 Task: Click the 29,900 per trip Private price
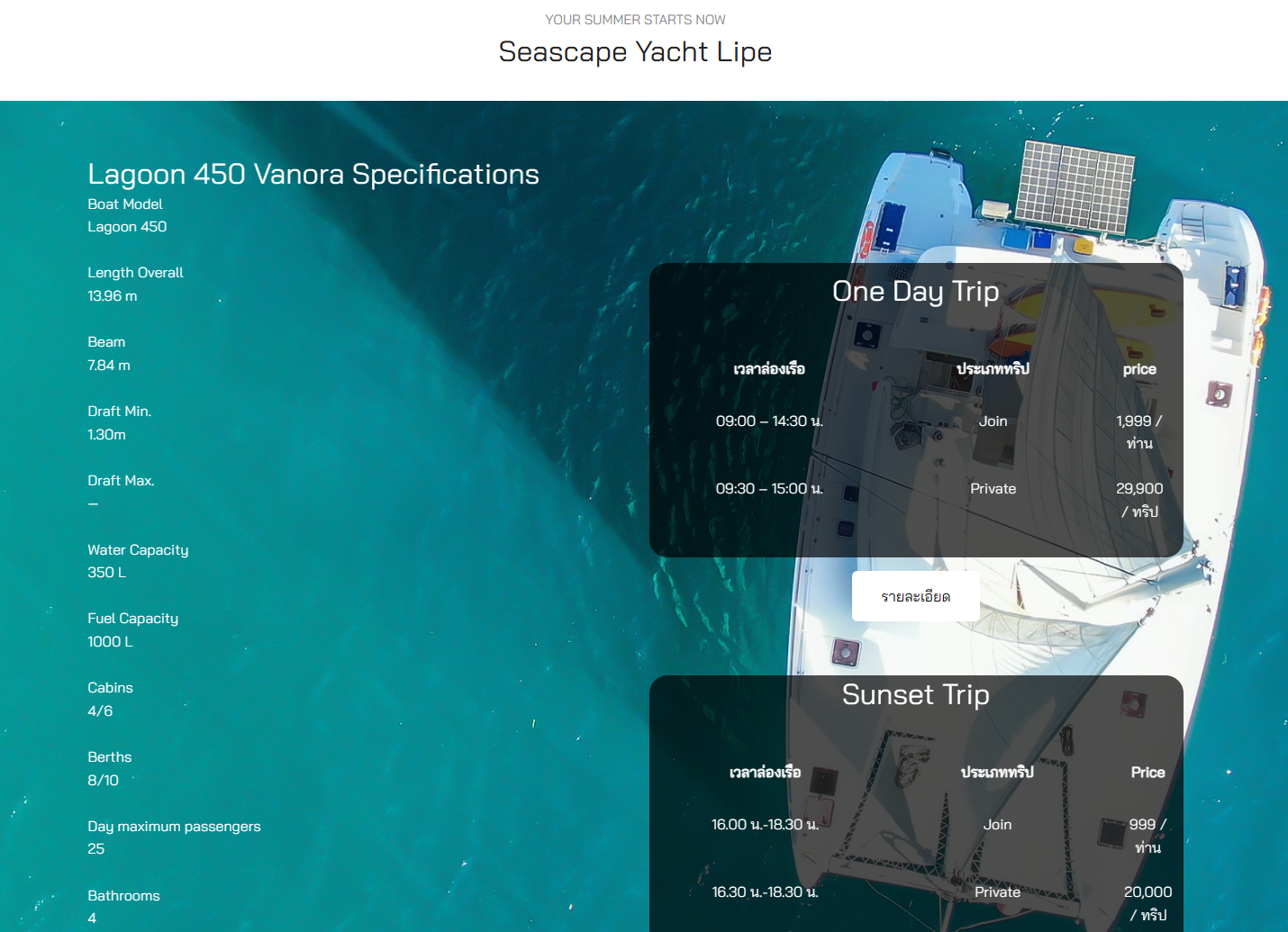tap(1139, 500)
